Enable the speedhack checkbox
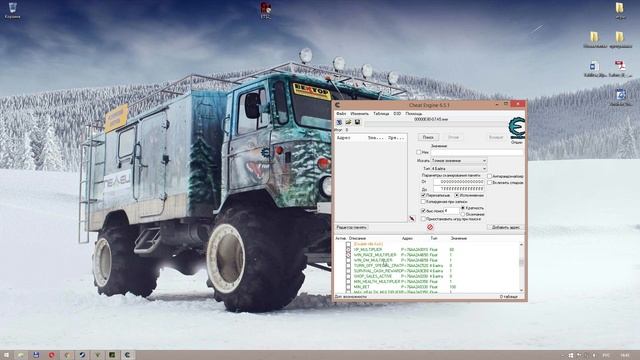This screenshot has height=360, width=640. pyautogui.click(x=489, y=182)
